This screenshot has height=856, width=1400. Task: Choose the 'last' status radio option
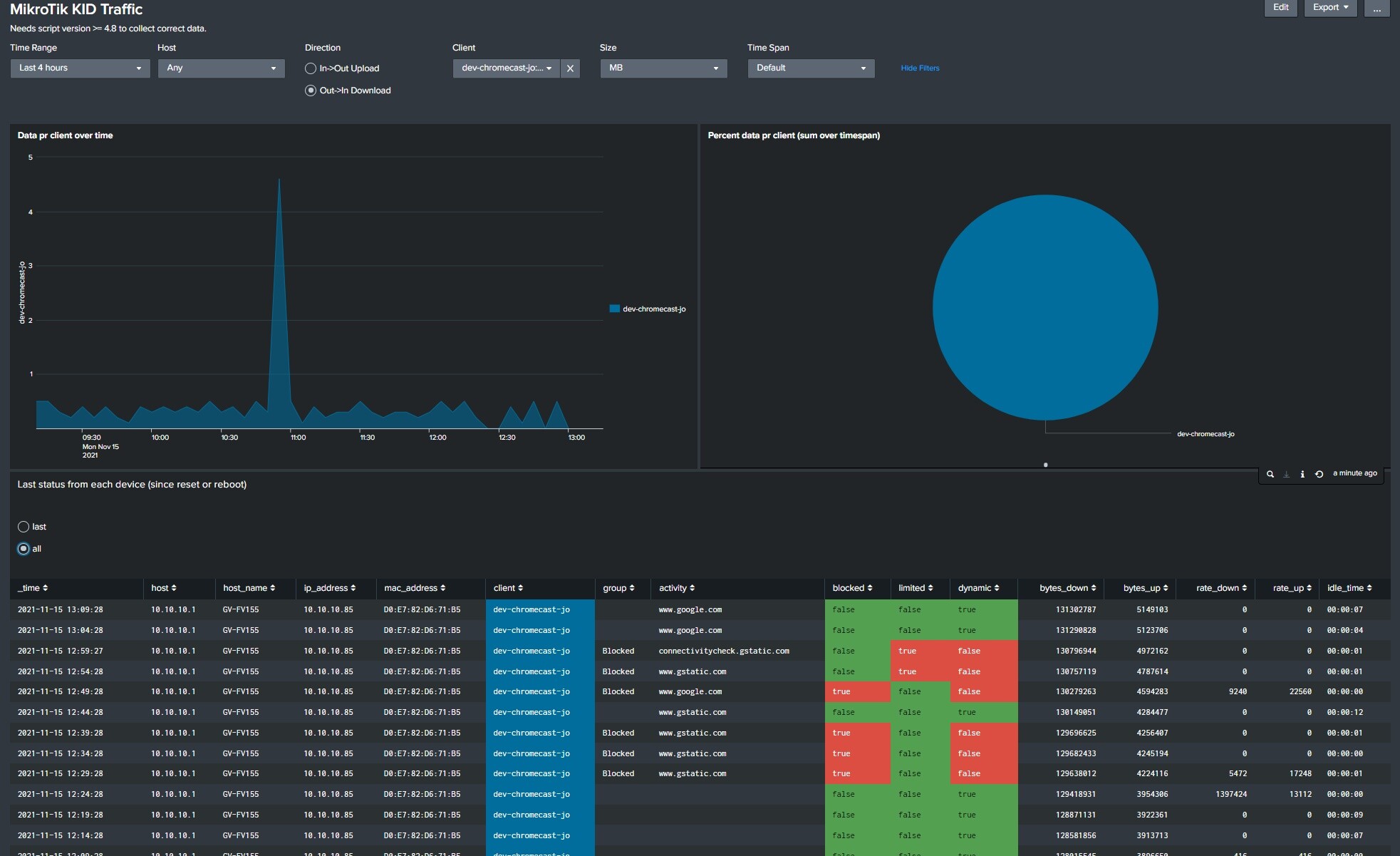pyautogui.click(x=24, y=527)
